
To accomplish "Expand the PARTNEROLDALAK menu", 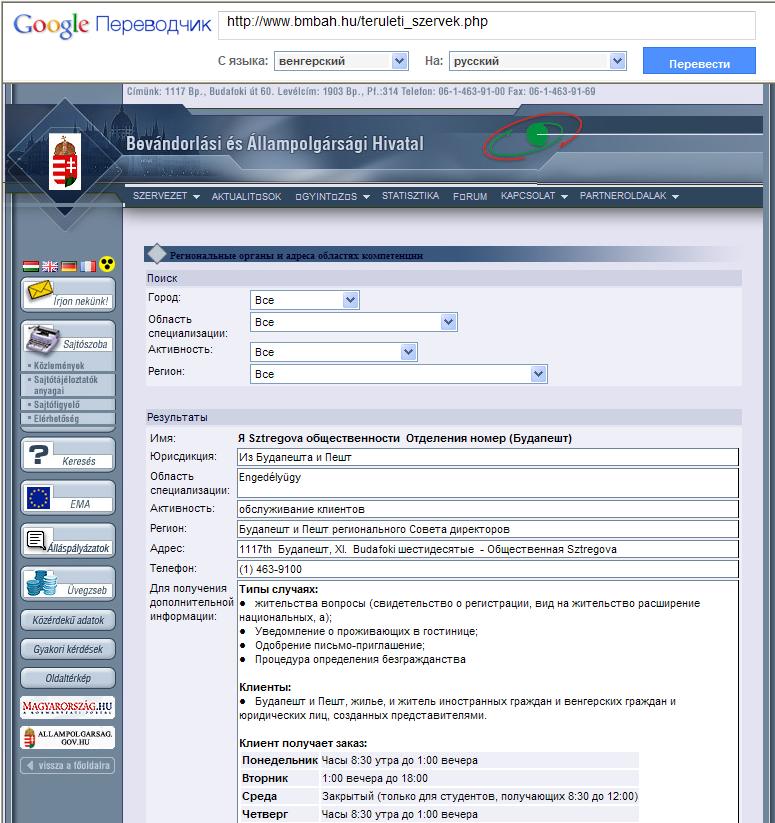I will pos(629,196).
